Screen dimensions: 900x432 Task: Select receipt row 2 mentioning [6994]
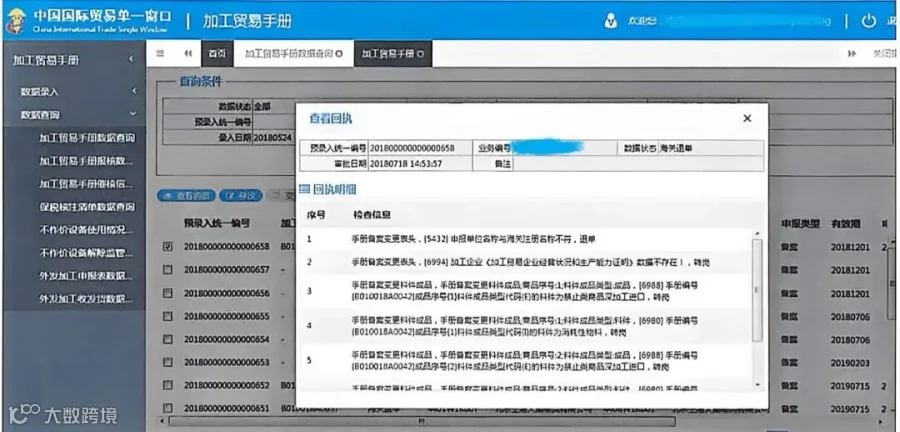click(525, 262)
